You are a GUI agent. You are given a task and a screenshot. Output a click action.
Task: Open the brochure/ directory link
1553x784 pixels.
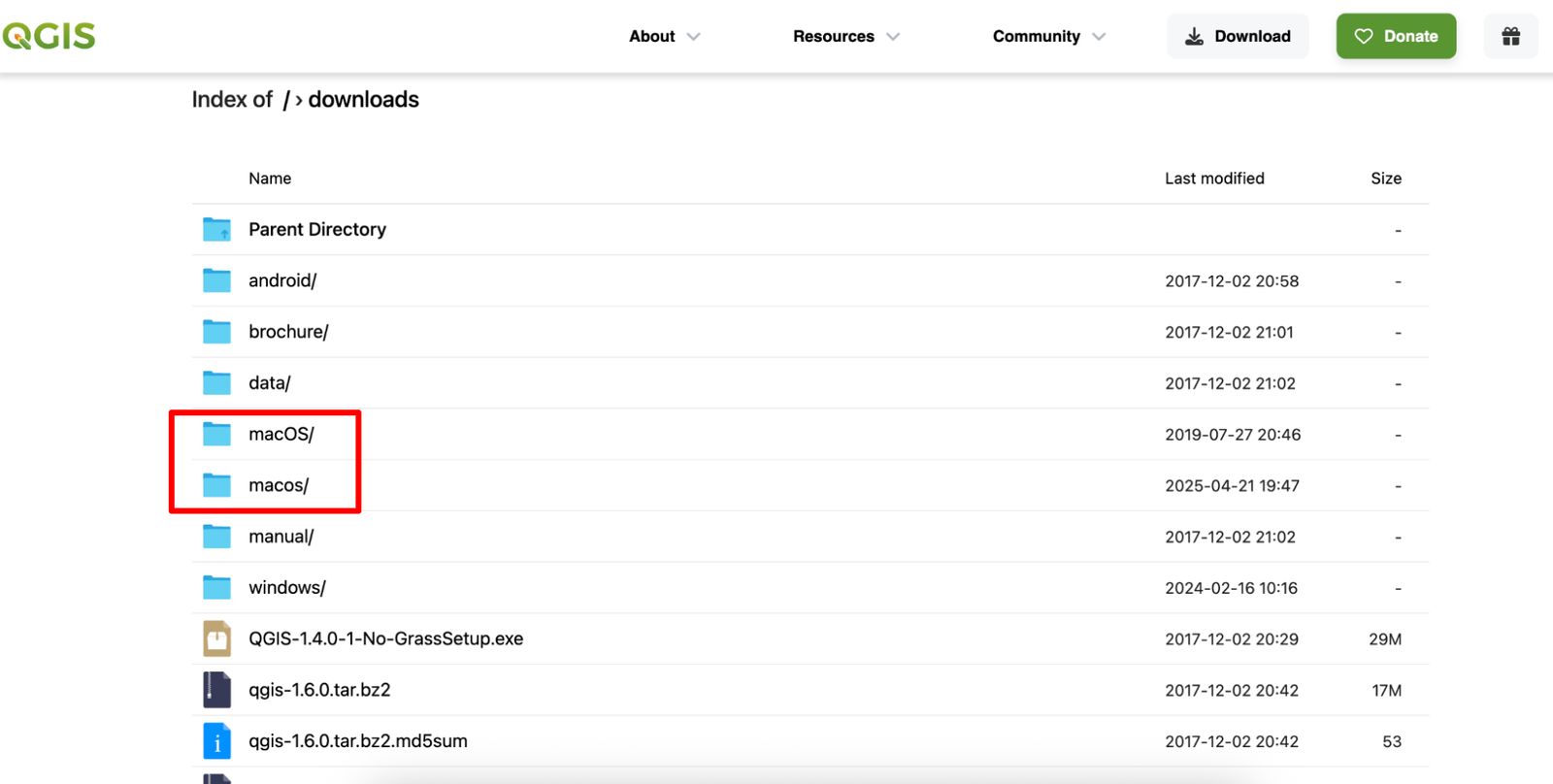coord(288,332)
